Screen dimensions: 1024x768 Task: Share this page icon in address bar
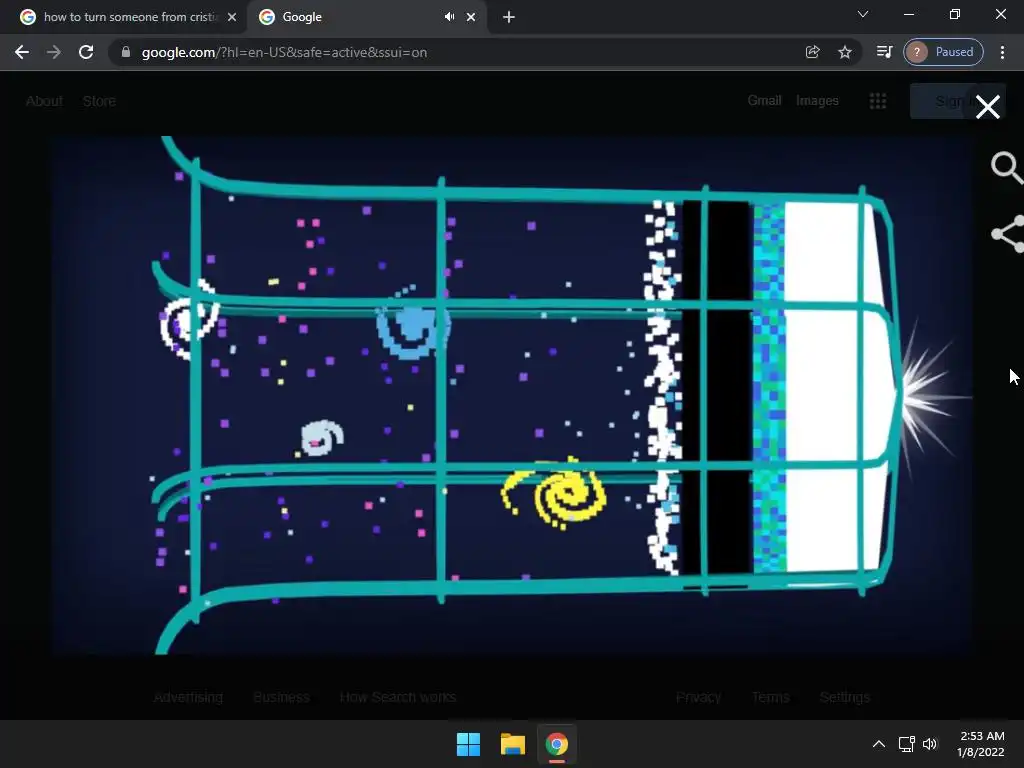812,52
